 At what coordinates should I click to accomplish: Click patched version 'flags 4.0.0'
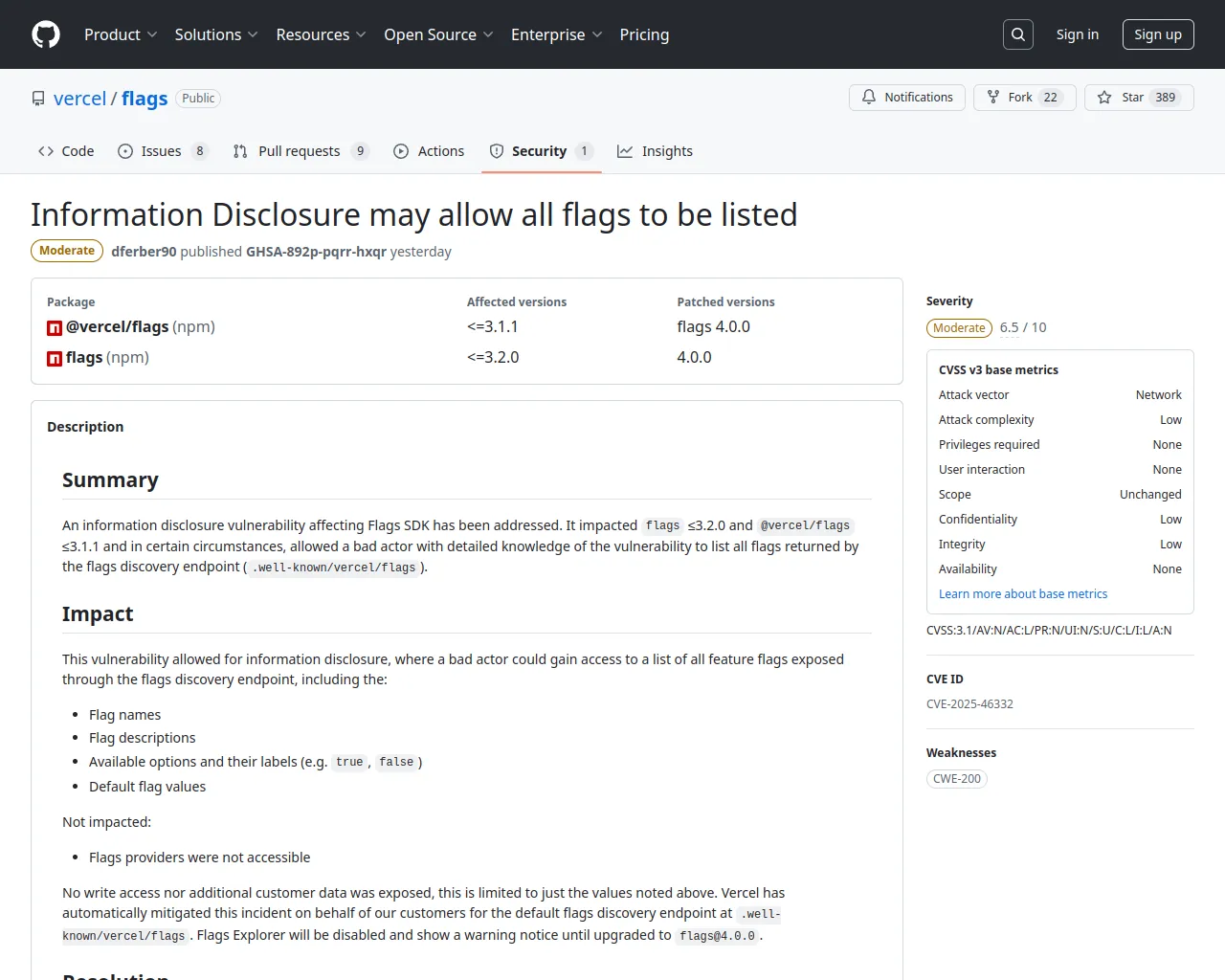point(713,327)
